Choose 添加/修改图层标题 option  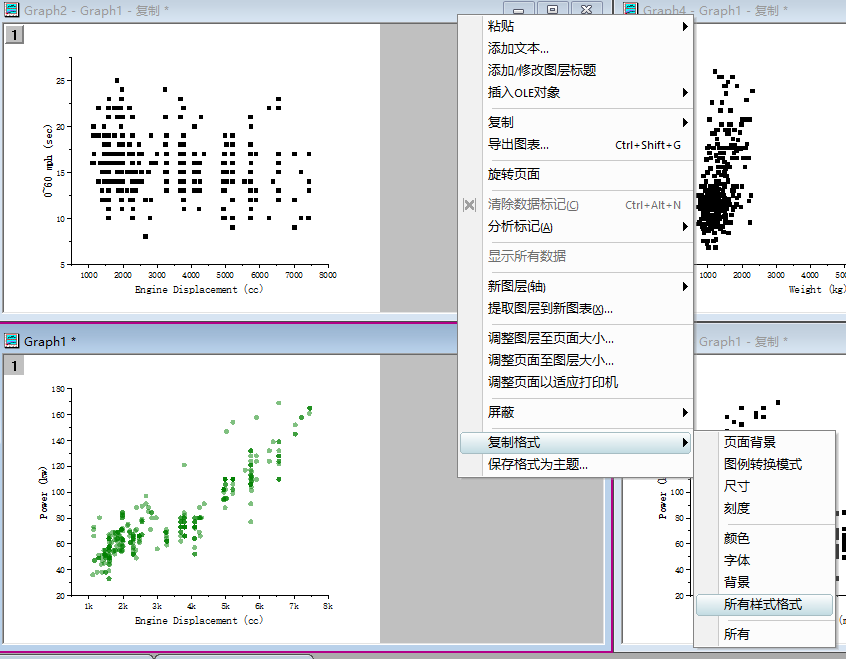[542, 71]
